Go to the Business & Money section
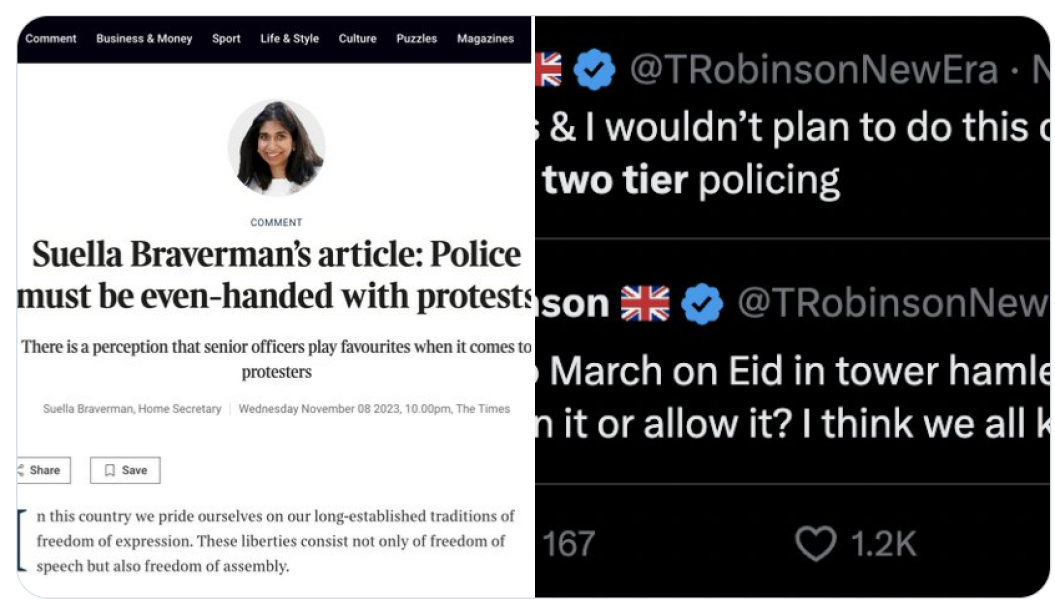 [x=146, y=39]
